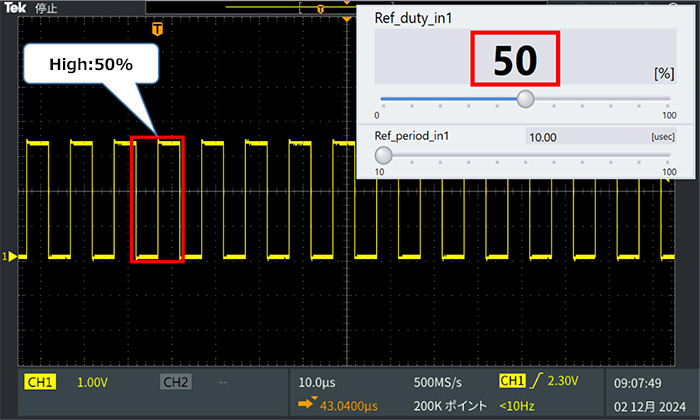
Task: Click the trigger frequency readout <10Hz
Action: click(x=517, y=406)
